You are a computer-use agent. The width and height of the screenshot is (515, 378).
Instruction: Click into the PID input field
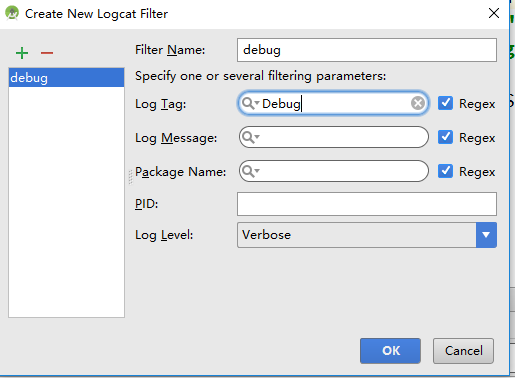tap(367, 204)
